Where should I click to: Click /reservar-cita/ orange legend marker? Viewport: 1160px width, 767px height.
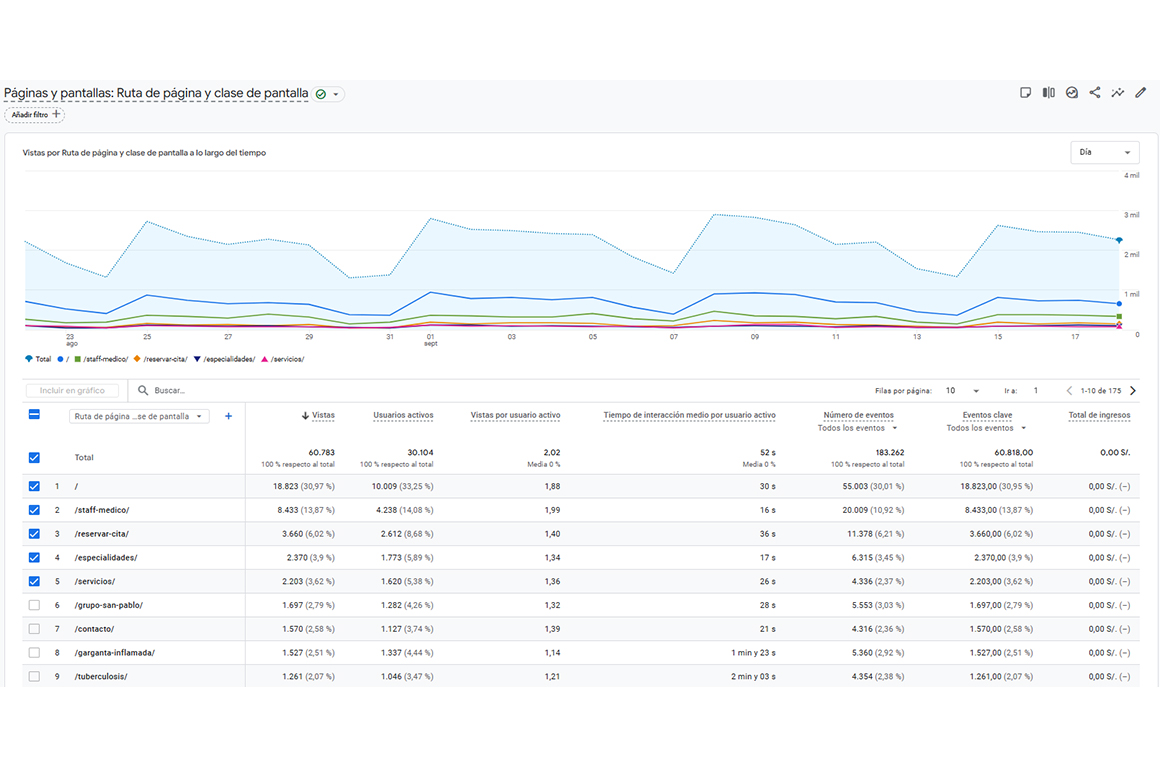[x=137, y=359]
